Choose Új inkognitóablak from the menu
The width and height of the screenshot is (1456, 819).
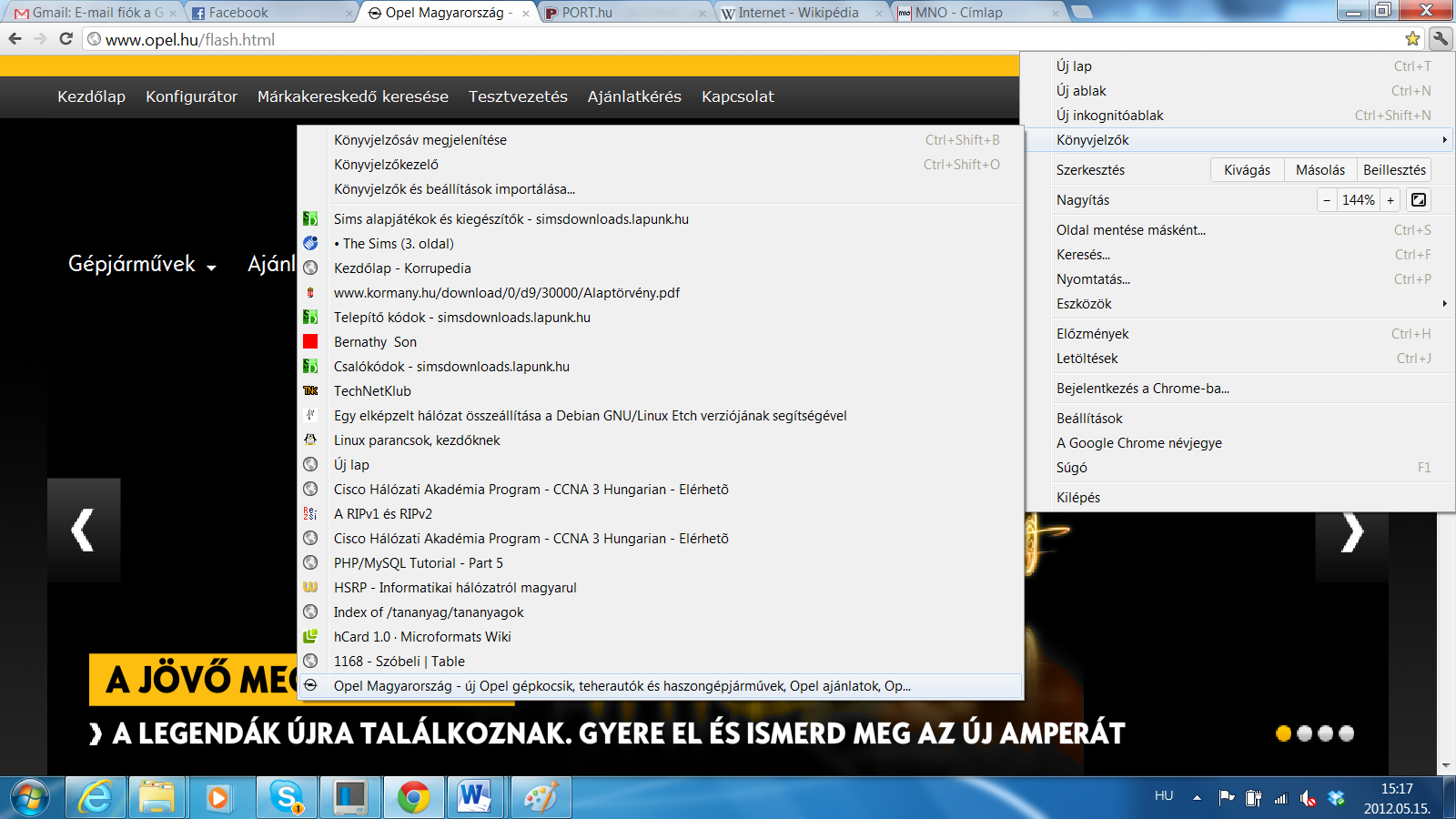pos(1239,116)
